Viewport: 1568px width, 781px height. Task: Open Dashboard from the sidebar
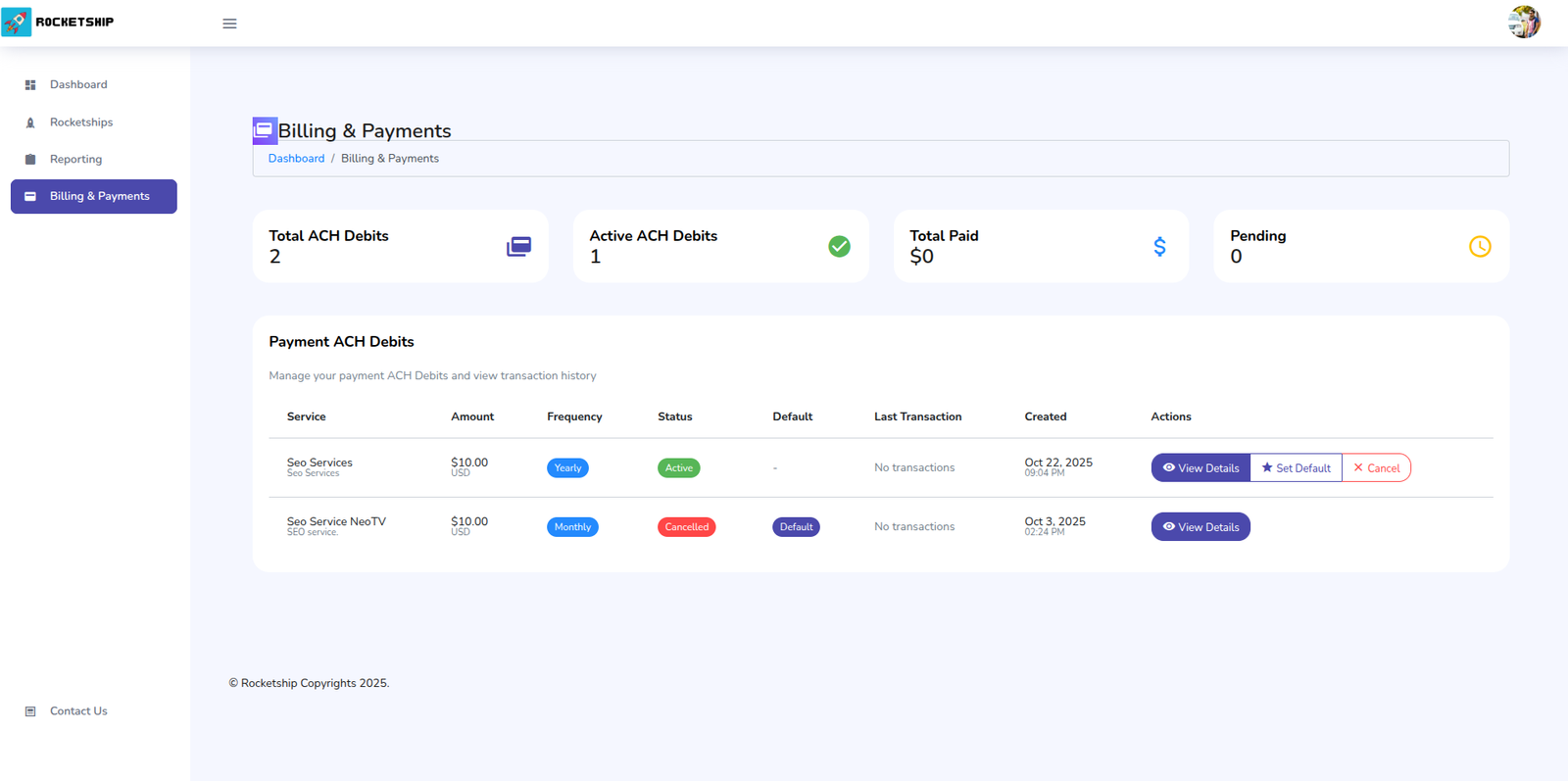[78, 85]
